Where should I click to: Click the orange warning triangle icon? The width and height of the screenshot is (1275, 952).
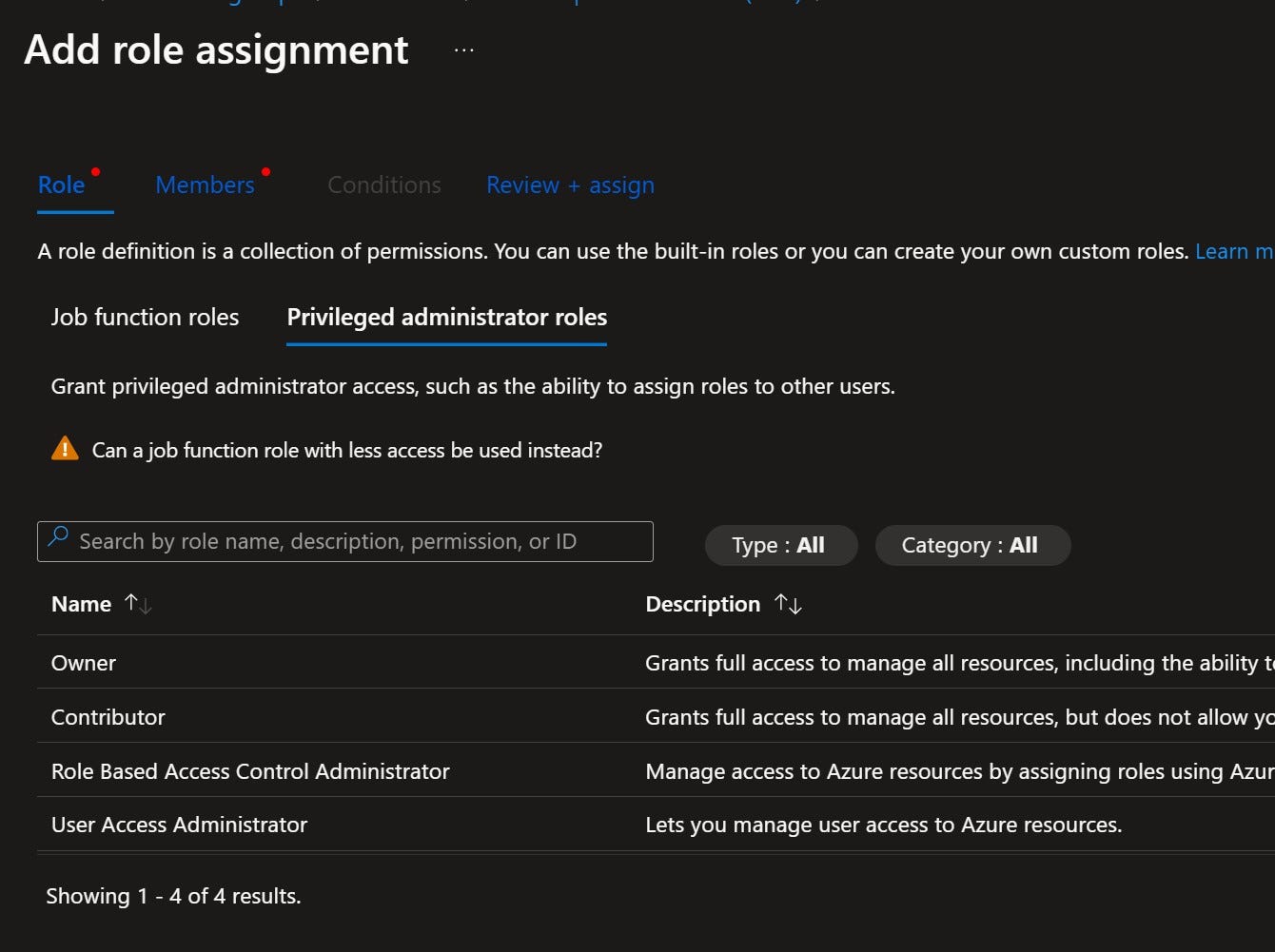(65, 449)
